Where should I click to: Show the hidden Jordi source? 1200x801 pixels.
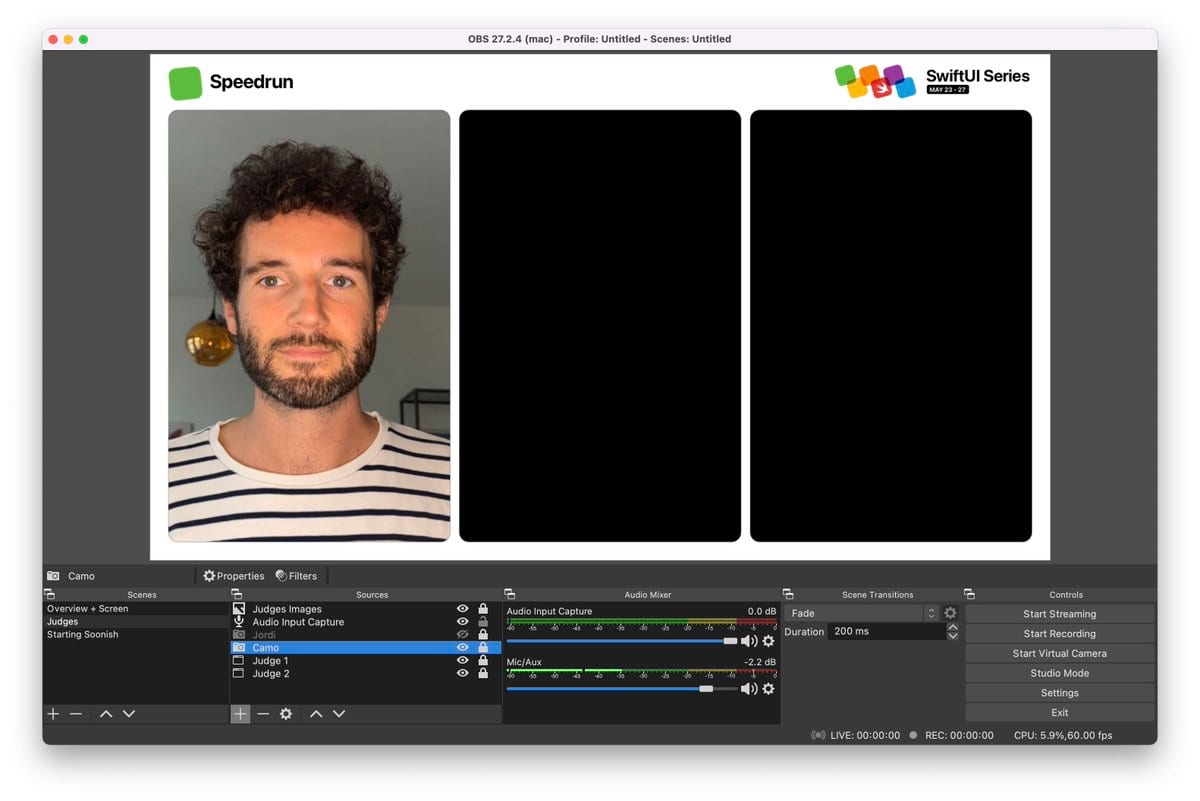coord(462,635)
